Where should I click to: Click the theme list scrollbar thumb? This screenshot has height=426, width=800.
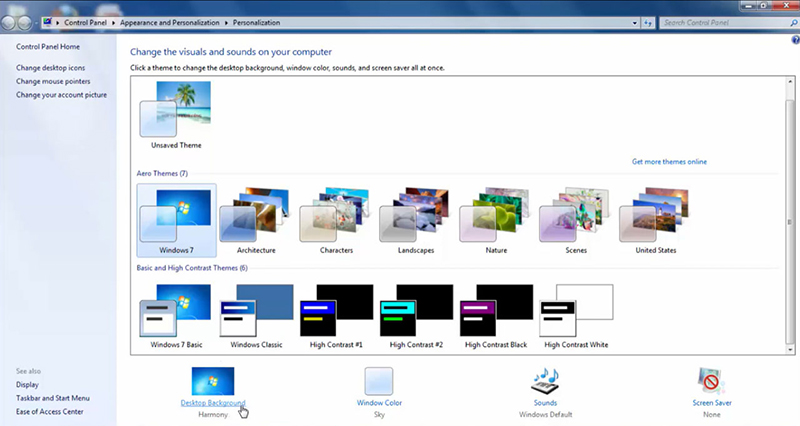tap(790, 222)
